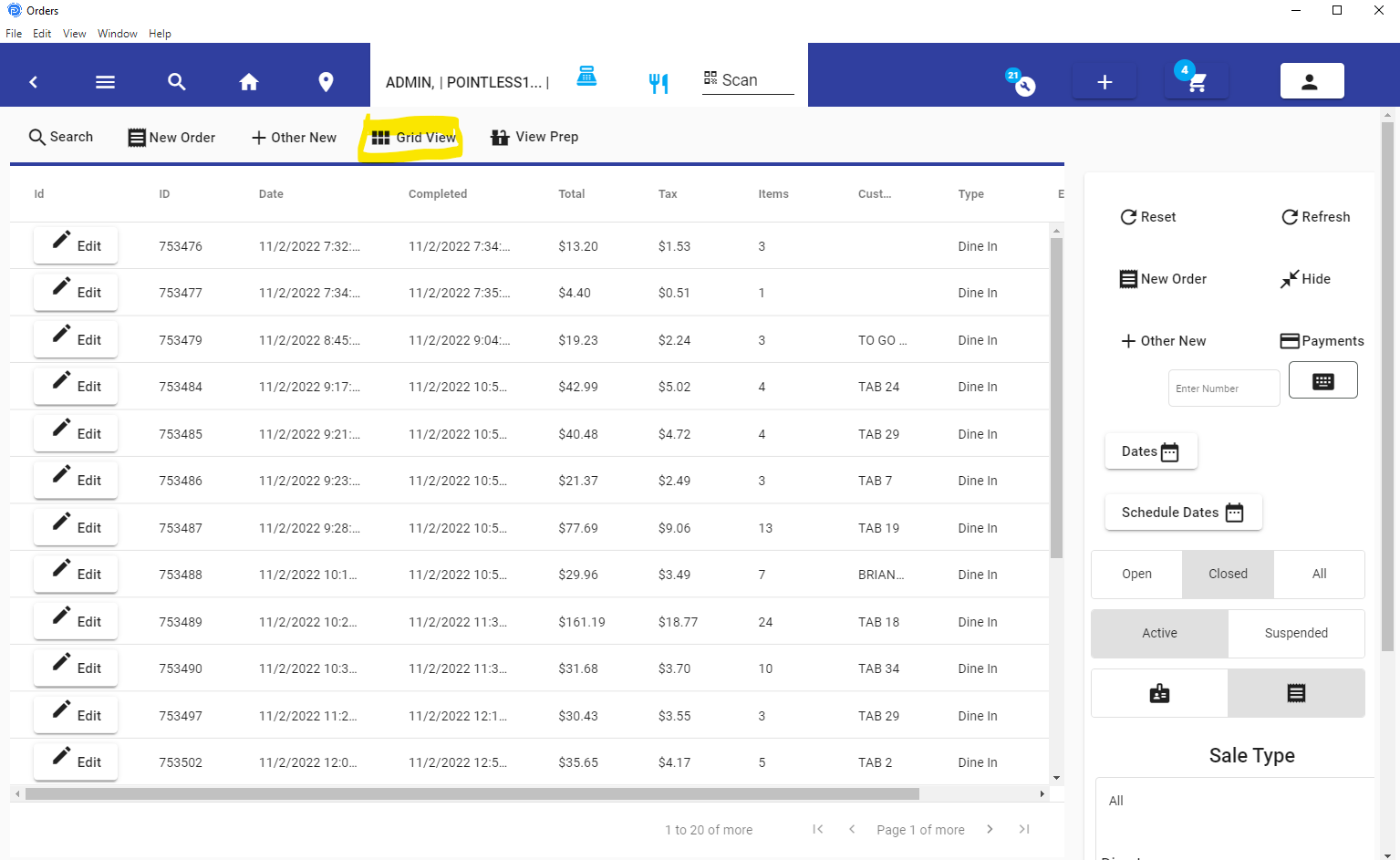This screenshot has height=860, width=1400.
Task: Click Other New in the top toolbar
Action: [294, 137]
